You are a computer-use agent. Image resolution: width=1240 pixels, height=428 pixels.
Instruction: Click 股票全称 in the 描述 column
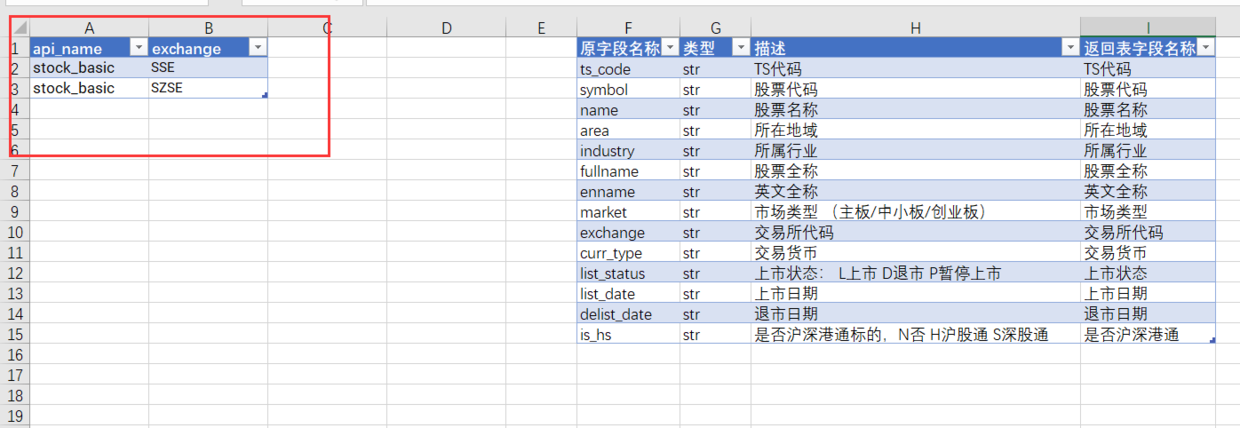tap(915, 171)
